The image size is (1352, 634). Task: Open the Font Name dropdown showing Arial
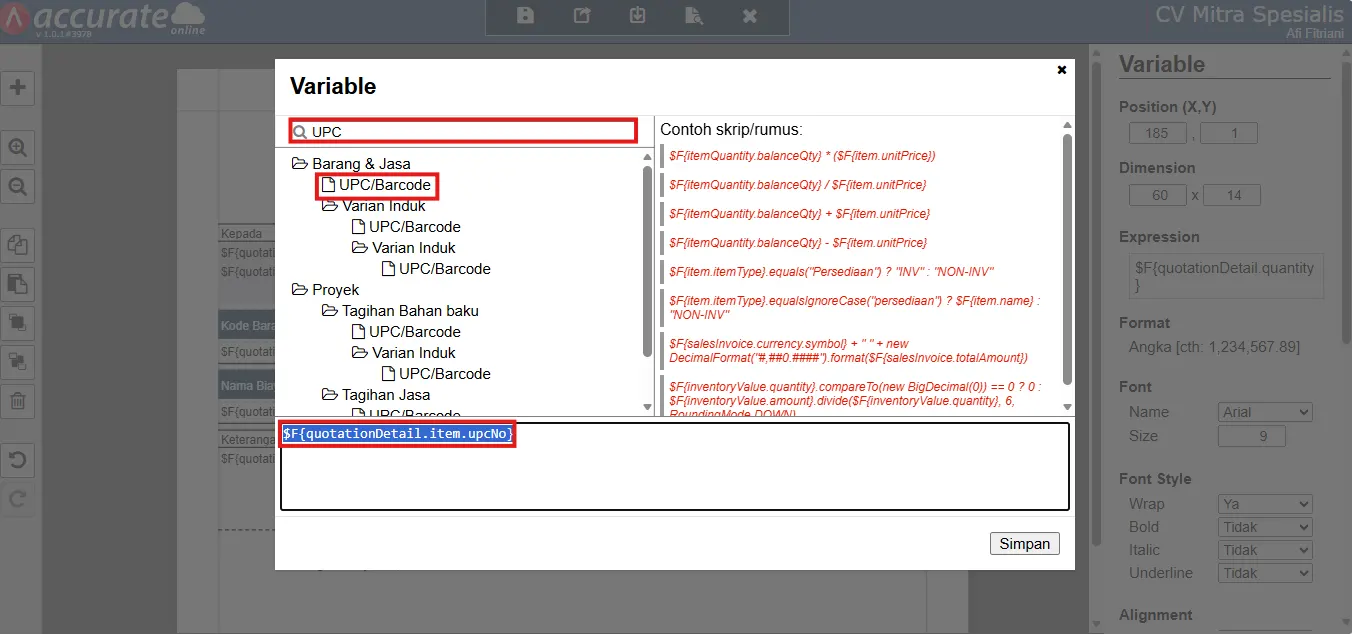[1265, 412]
